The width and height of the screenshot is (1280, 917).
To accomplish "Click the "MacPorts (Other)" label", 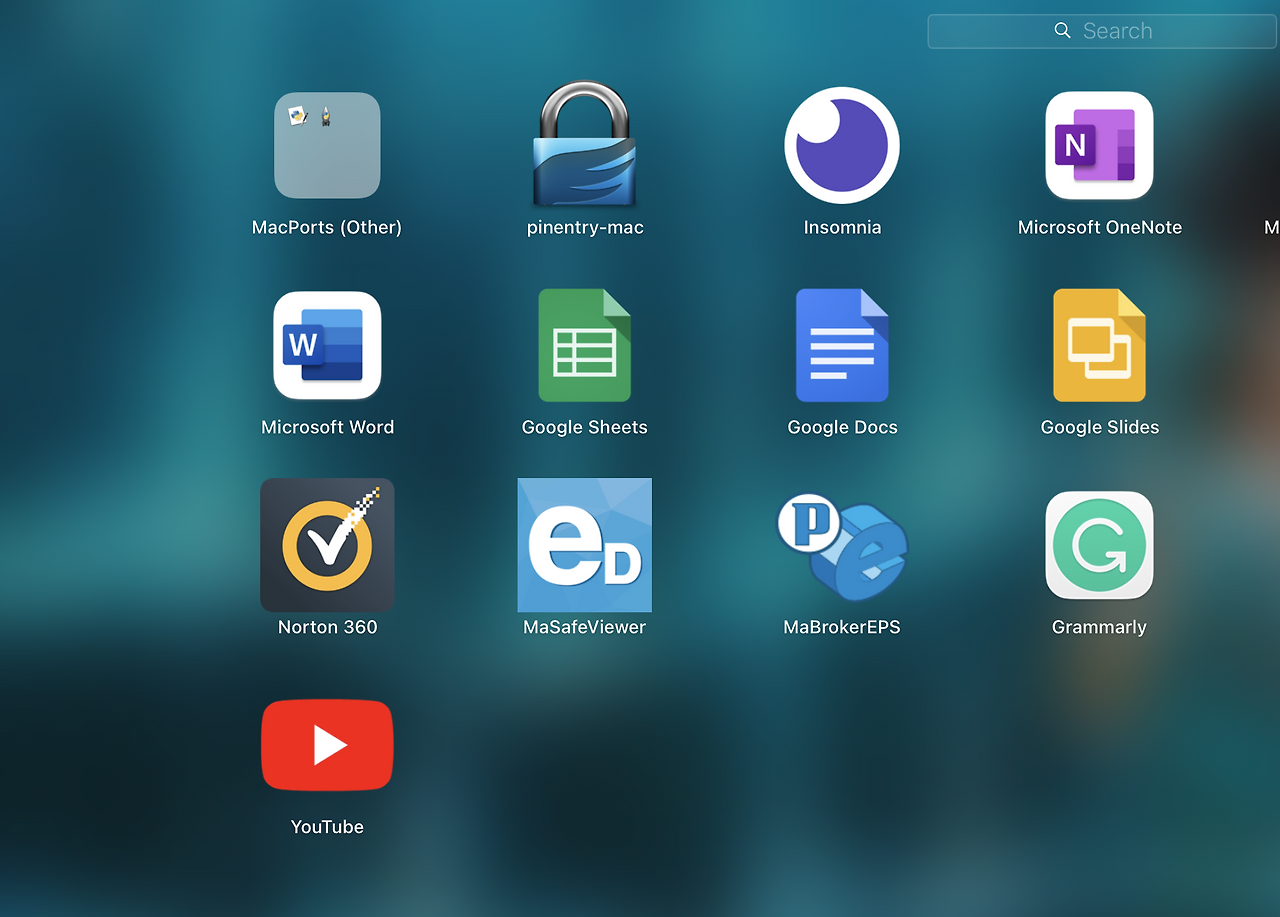I will 327,227.
